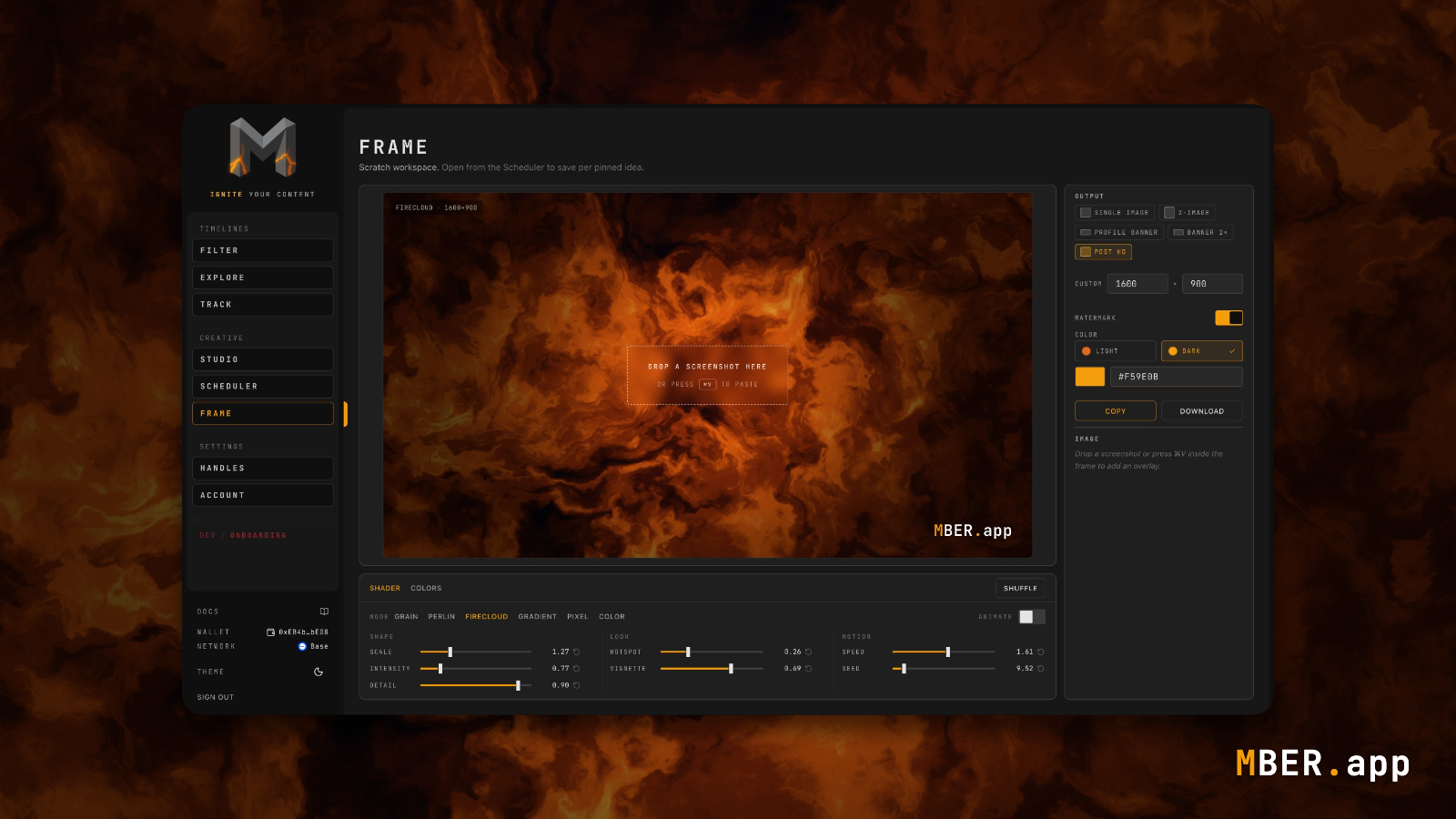
Task: Click the Vignette slider track
Action: click(x=712, y=668)
